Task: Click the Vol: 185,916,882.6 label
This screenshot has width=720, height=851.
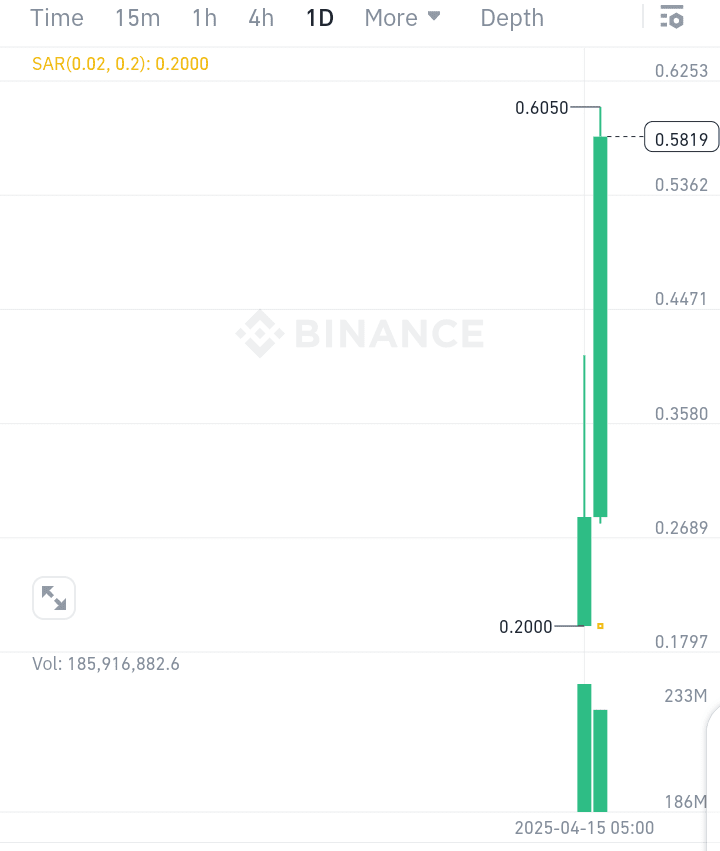Action: (x=106, y=664)
